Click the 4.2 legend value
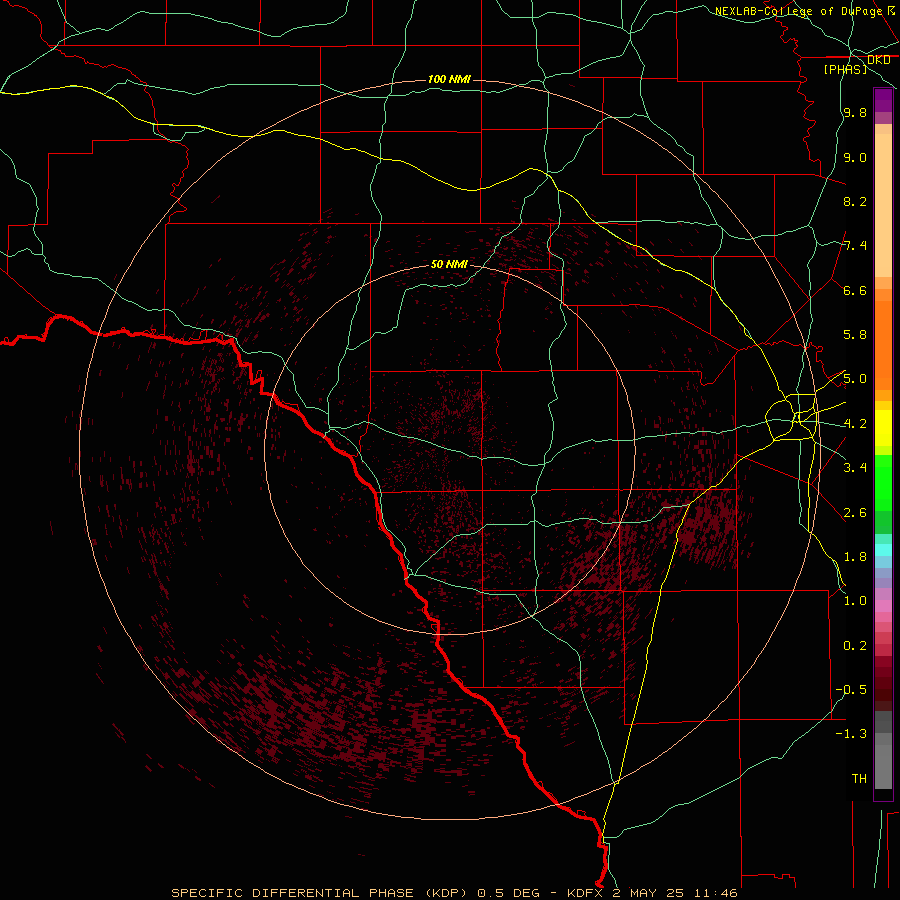Viewport: 900px width, 900px height. pyautogui.click(x=855, y=424)
